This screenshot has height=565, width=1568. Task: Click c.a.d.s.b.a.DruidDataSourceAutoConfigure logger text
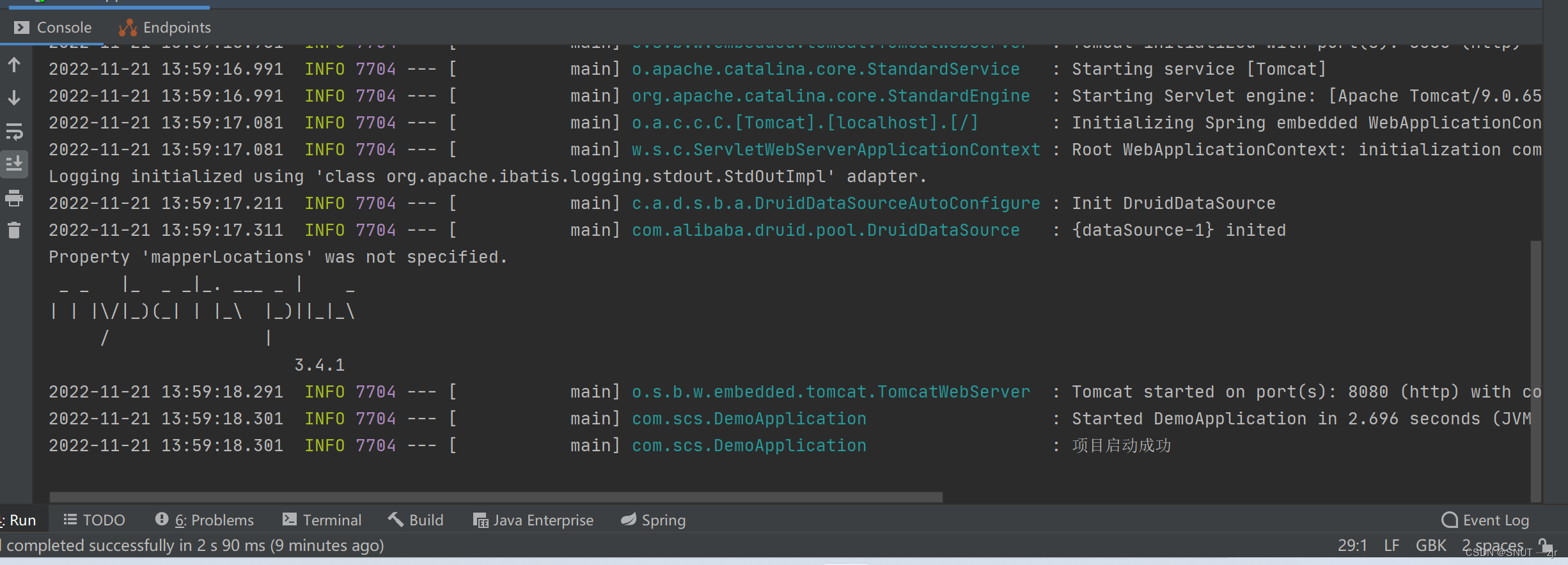tap(836, 203)
